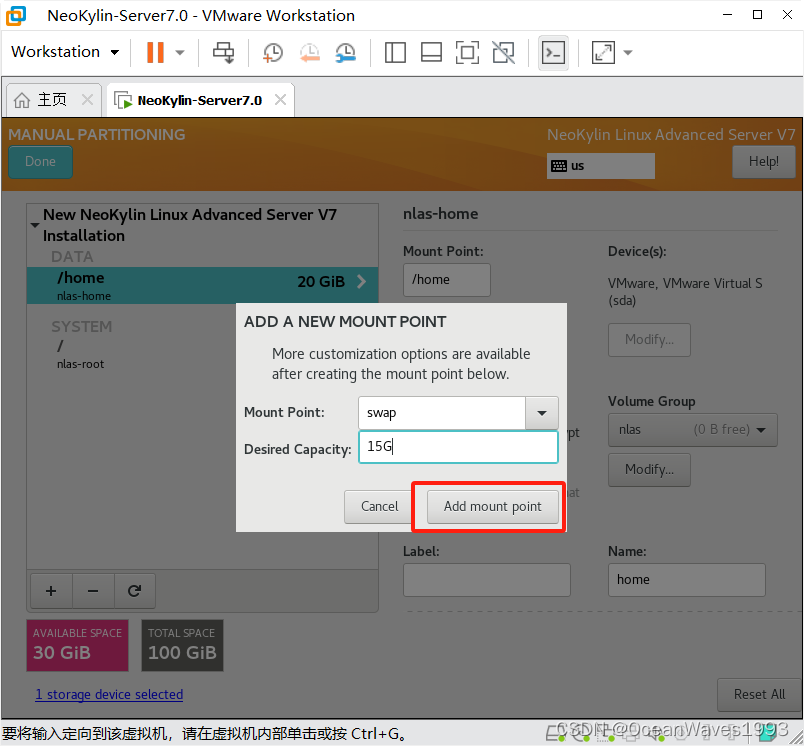The image size is (804, 746).
Task: Enter full screen mode icon
Action: [x=467, y=52]
